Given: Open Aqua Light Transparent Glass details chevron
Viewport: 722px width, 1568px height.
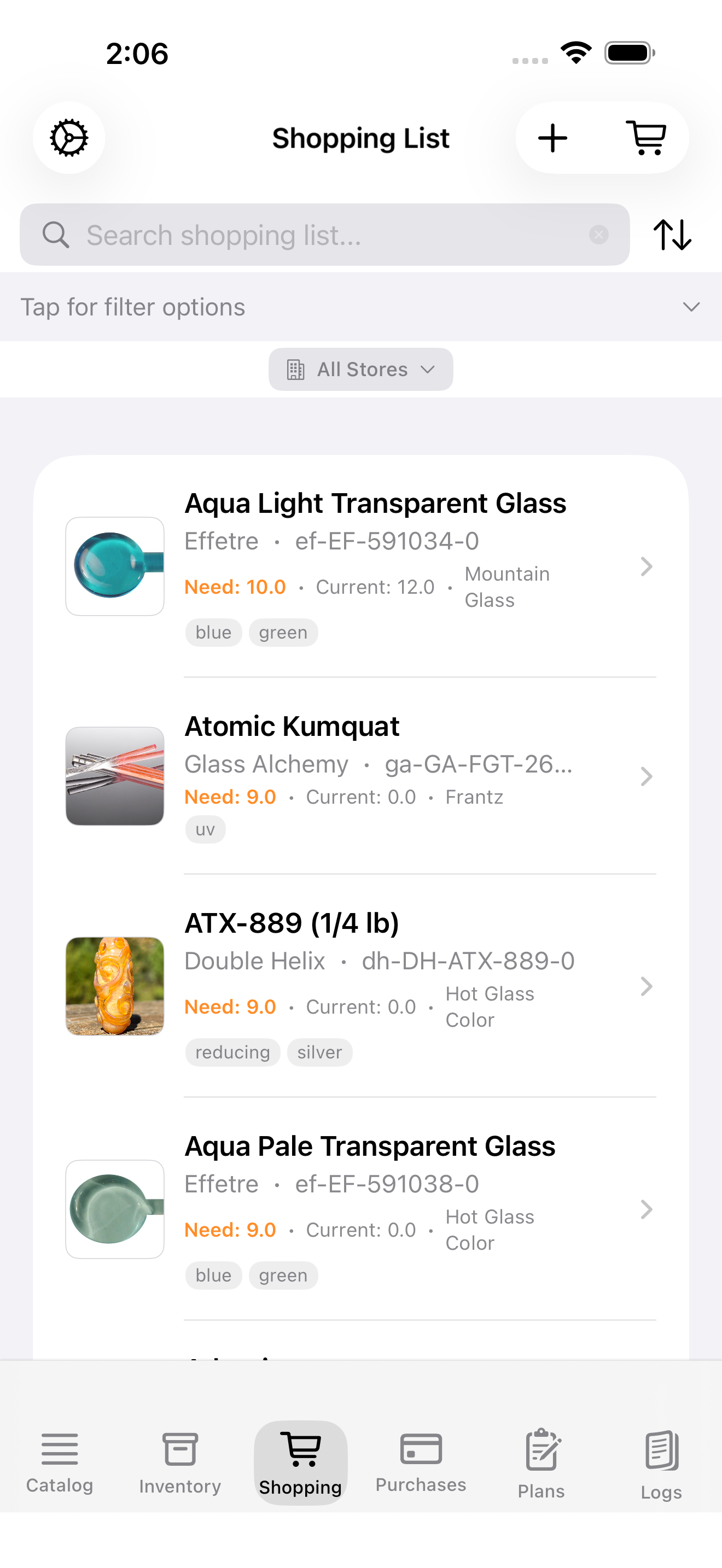Looking at the screenshot, I should pos(647,567).
